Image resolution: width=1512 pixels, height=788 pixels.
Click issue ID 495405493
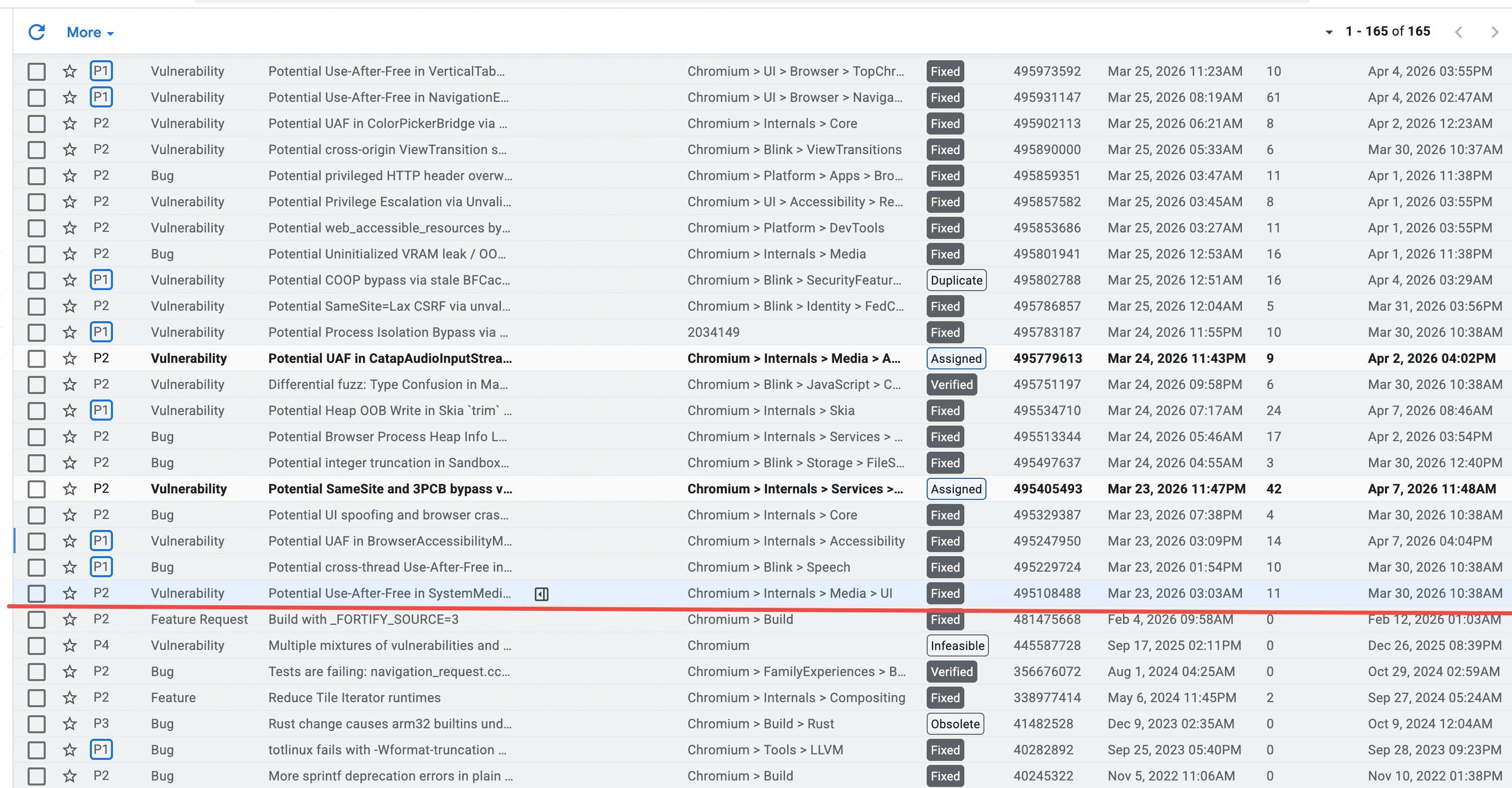[x=1047, y=489]
